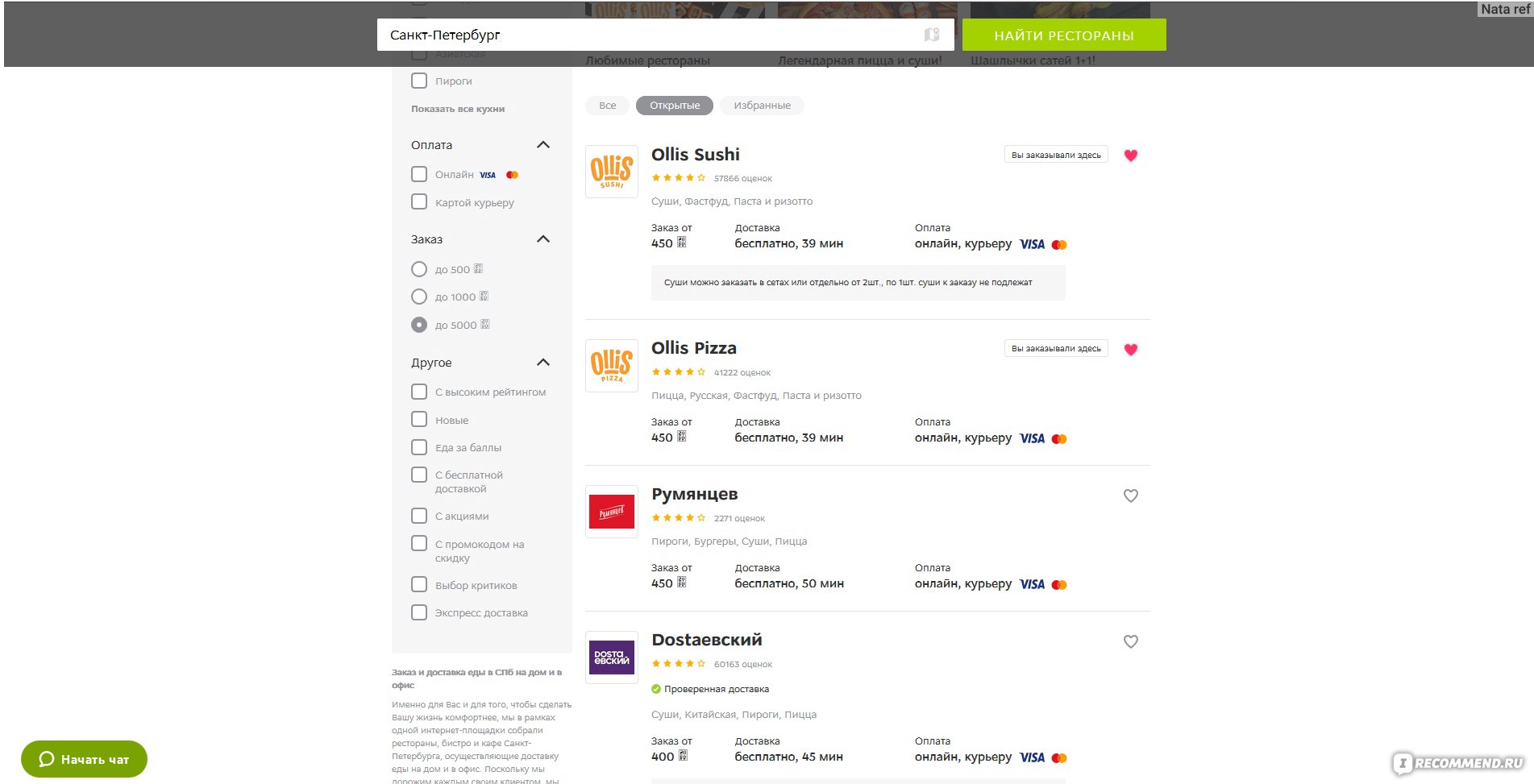
Task: Check Еда за баллы filter
Action: pos(419,447)
